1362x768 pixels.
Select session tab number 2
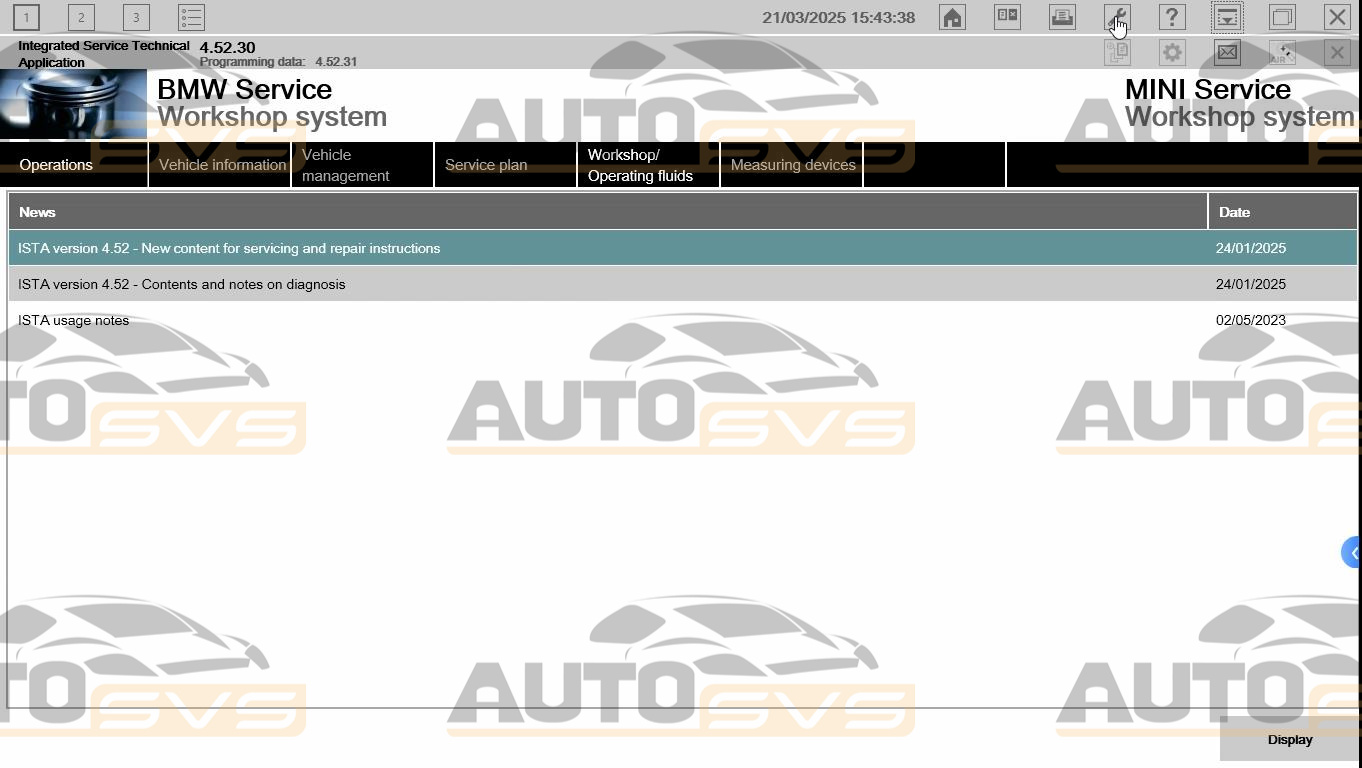81,17
